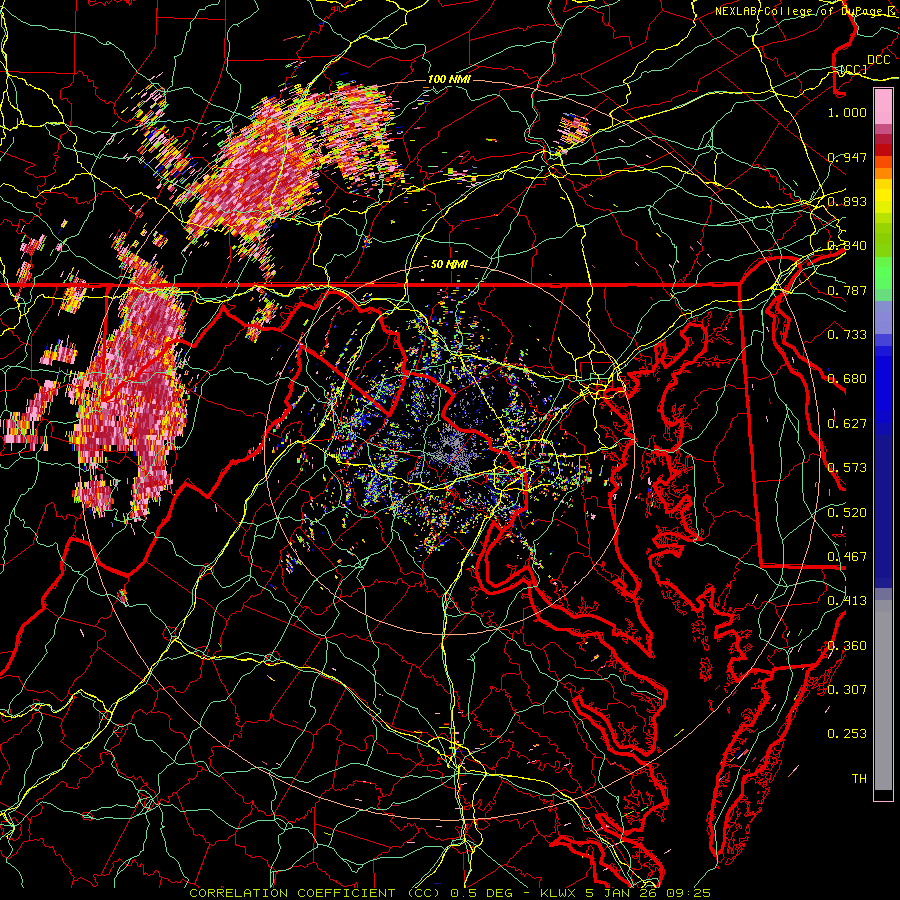Screen dimensions: 900x900
Task: Click the TH threshold label
Action: pos(859,779)
